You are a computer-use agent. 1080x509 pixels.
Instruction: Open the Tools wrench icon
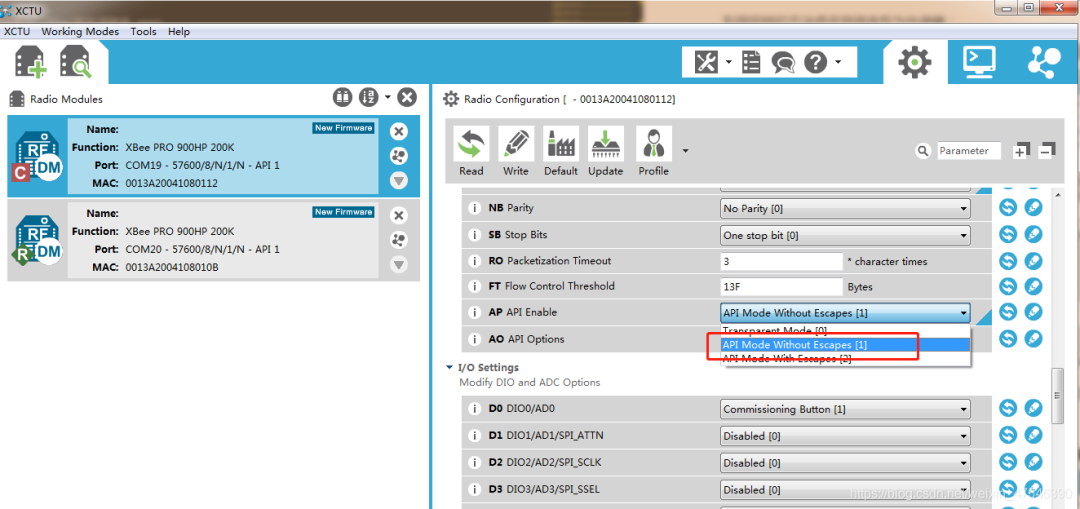coord(706,63)
